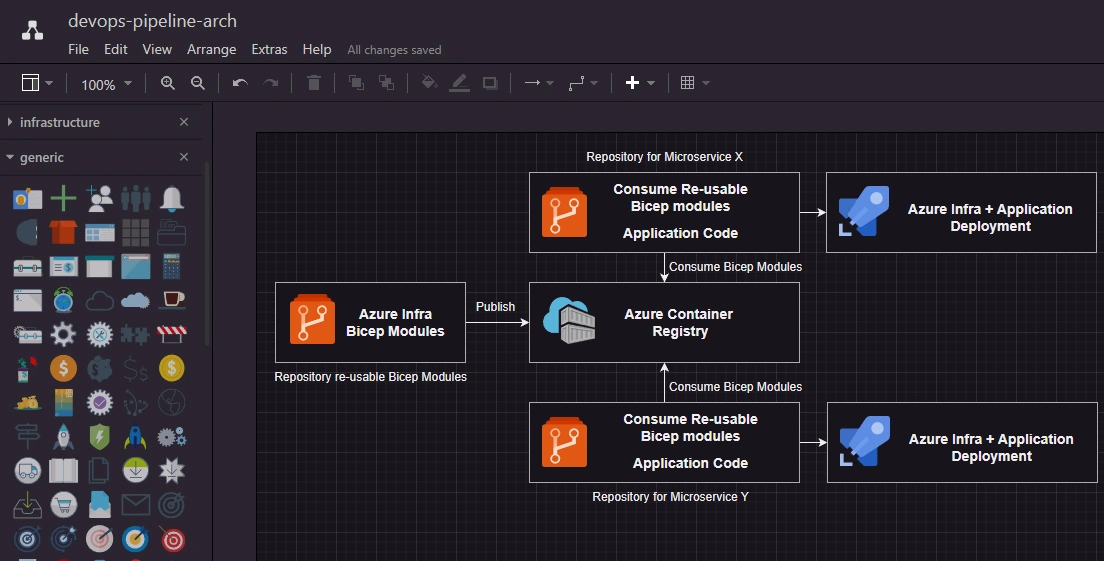This screenshot has height=561, width=1104.
Task: Open the Extras menu
Action: coord(269,49)
